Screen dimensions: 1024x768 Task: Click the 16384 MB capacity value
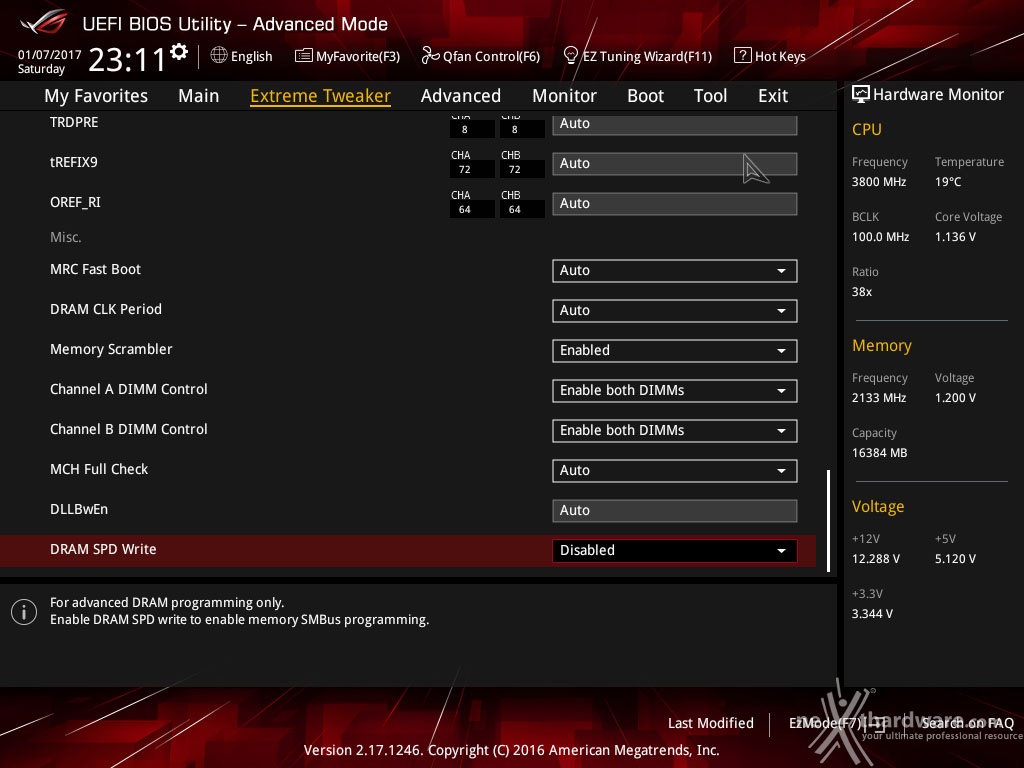[880, 453]
